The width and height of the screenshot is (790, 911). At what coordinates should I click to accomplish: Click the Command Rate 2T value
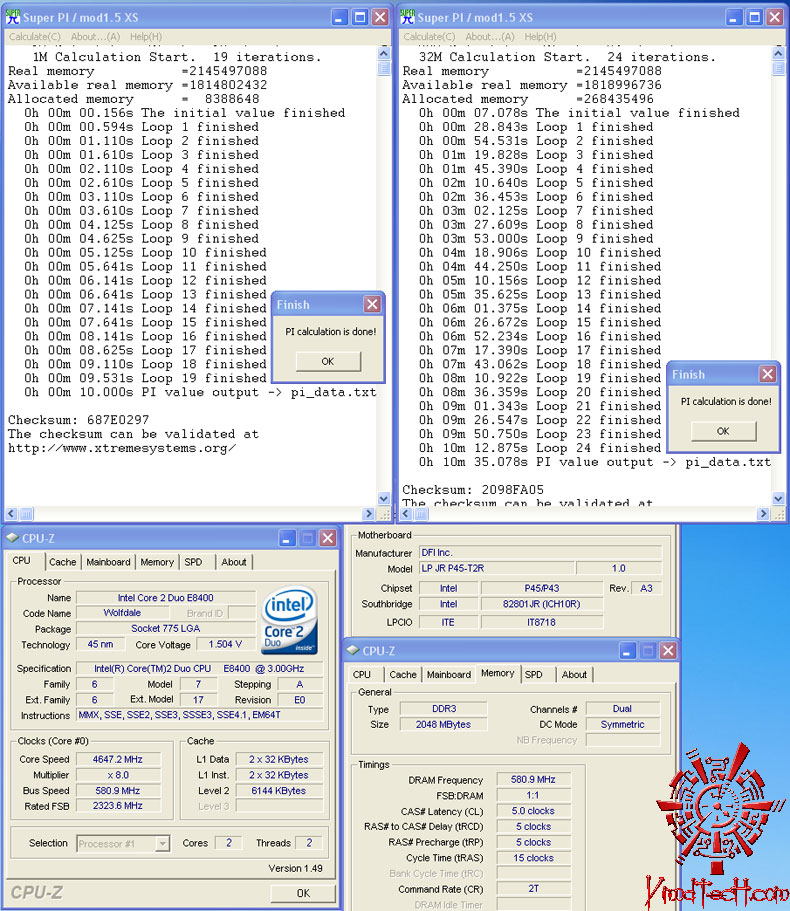(x=533, y=888)
